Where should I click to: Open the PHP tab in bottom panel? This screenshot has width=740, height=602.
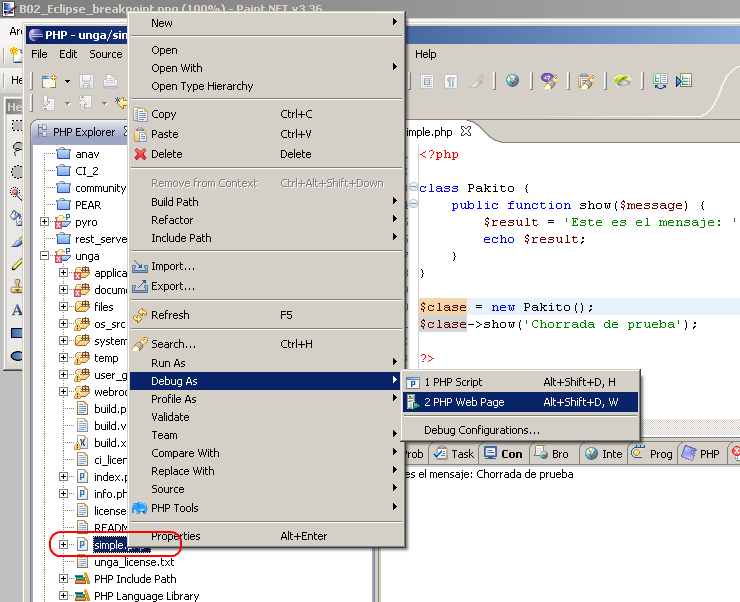(702, 454)
